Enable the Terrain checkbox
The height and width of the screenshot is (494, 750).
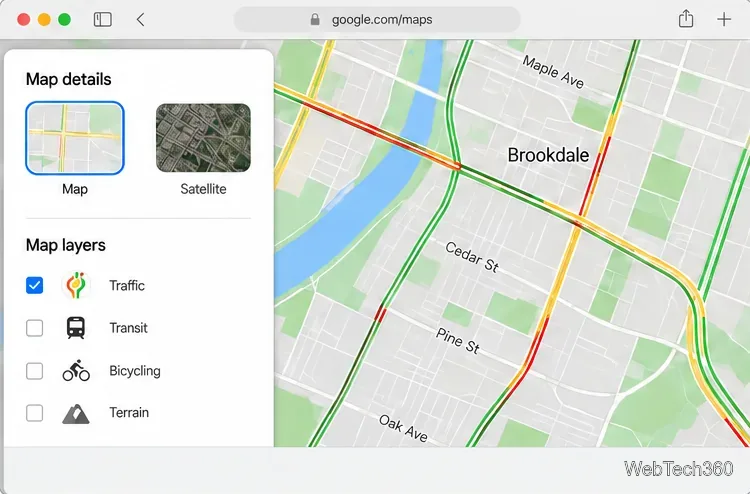[x=34, y=413]
